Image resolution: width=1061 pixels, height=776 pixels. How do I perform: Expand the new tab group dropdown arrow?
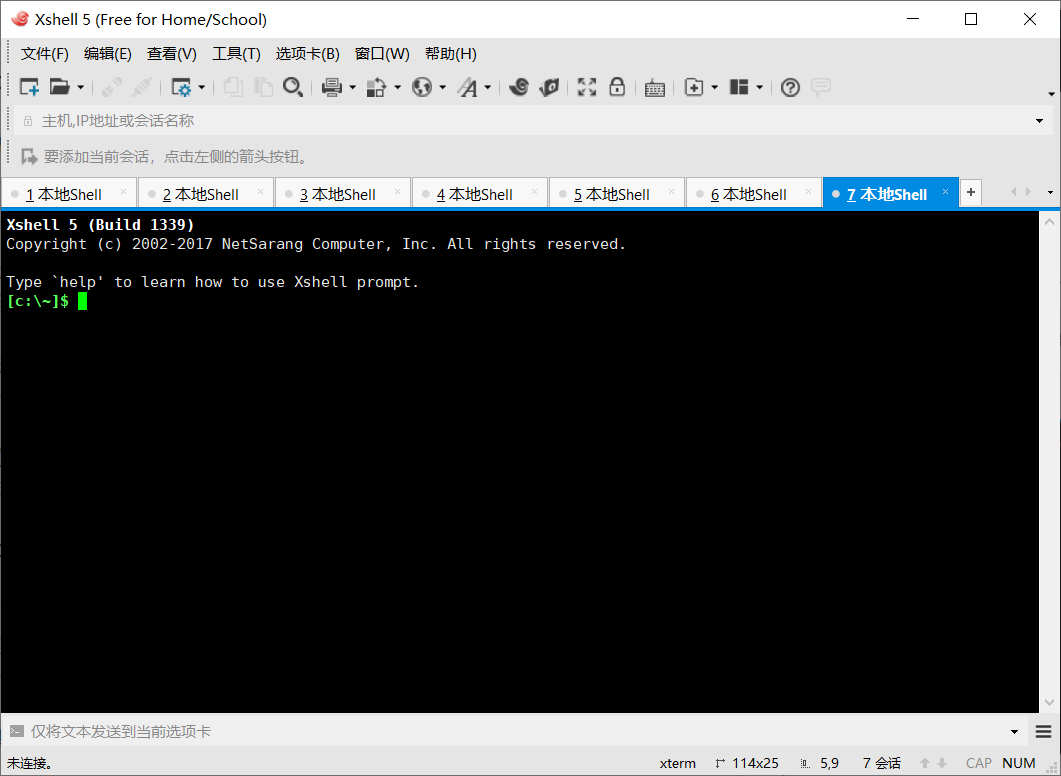[x=715, y=88]
